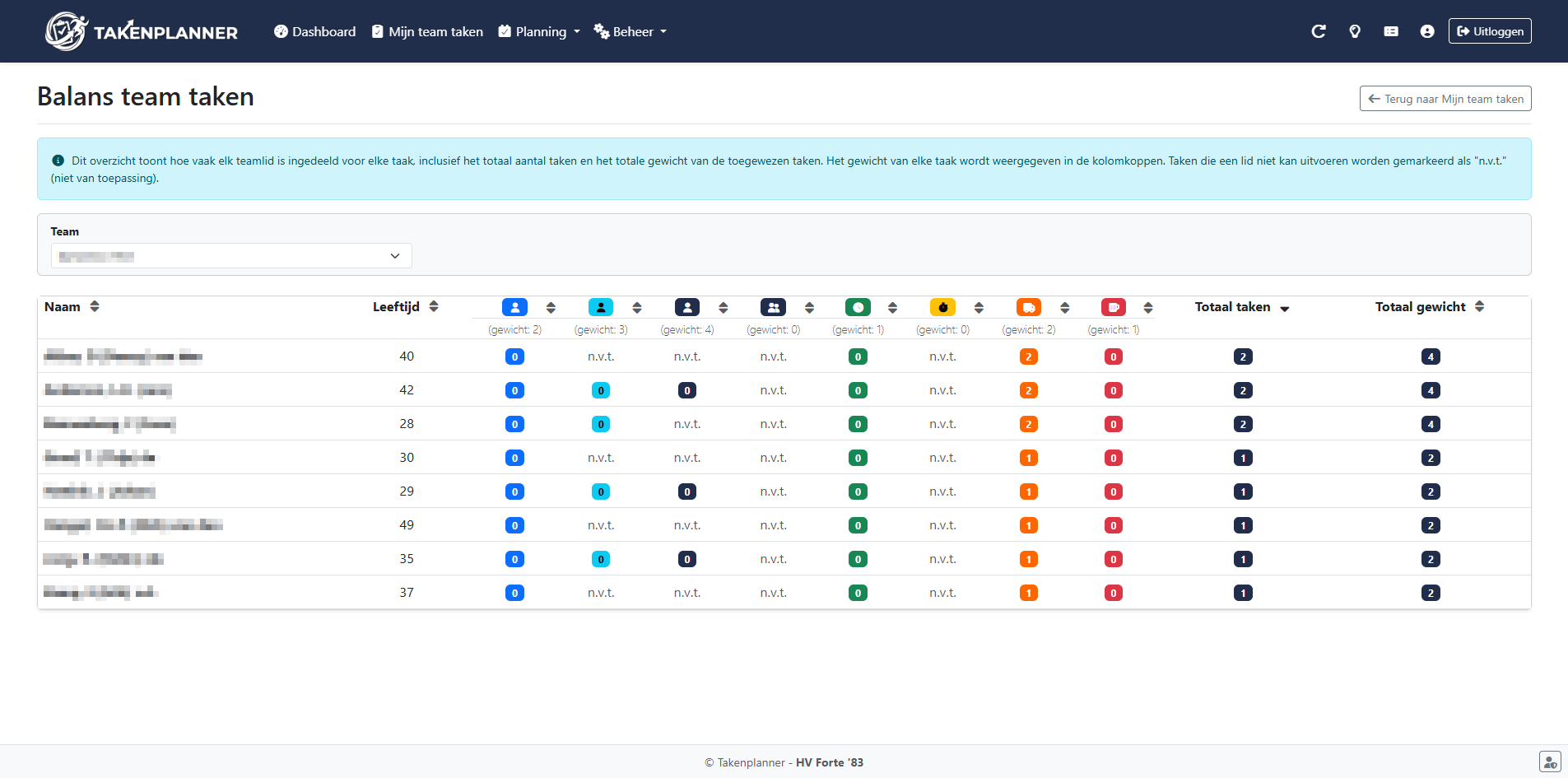Click the green clock task column icon

coord(857,307)
